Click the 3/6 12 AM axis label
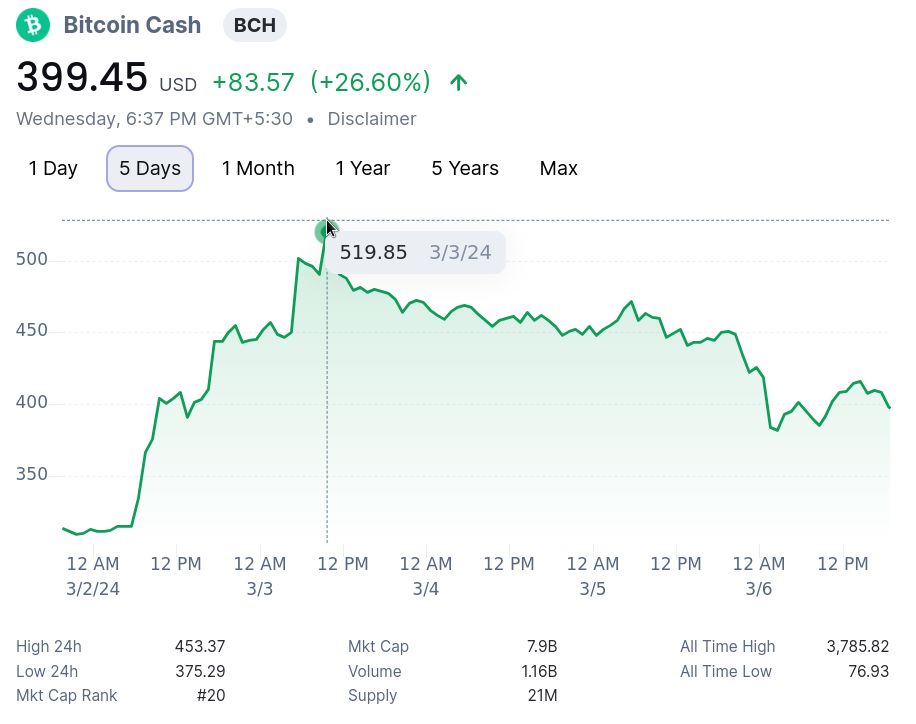 pos(759,576)
